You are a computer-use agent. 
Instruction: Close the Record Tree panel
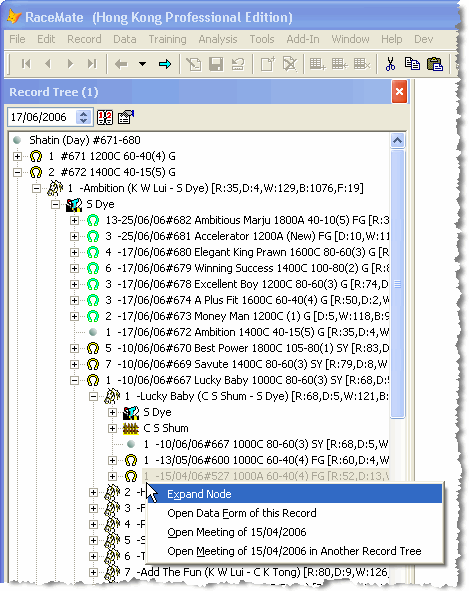tap(399, 91)
